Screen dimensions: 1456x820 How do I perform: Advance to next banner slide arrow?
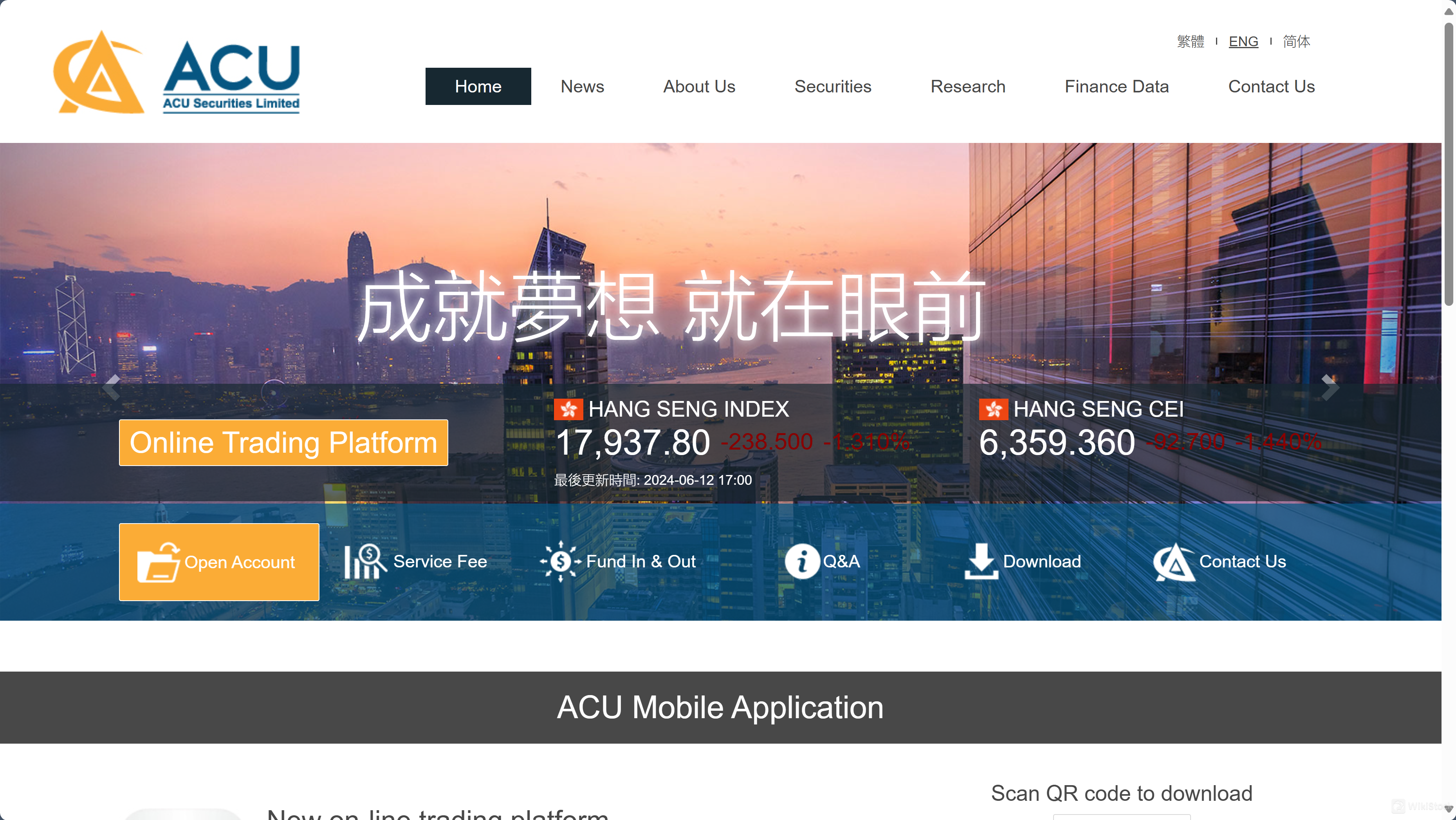1330,388
